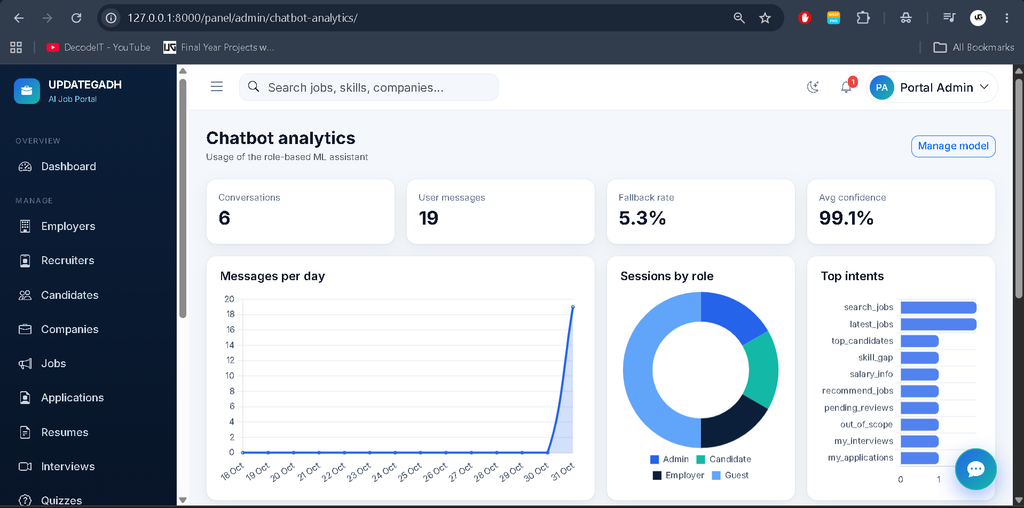This screenshot has width=1024, height=508.
Task: Click the browser forward arrow
Action: coord(47,18)
